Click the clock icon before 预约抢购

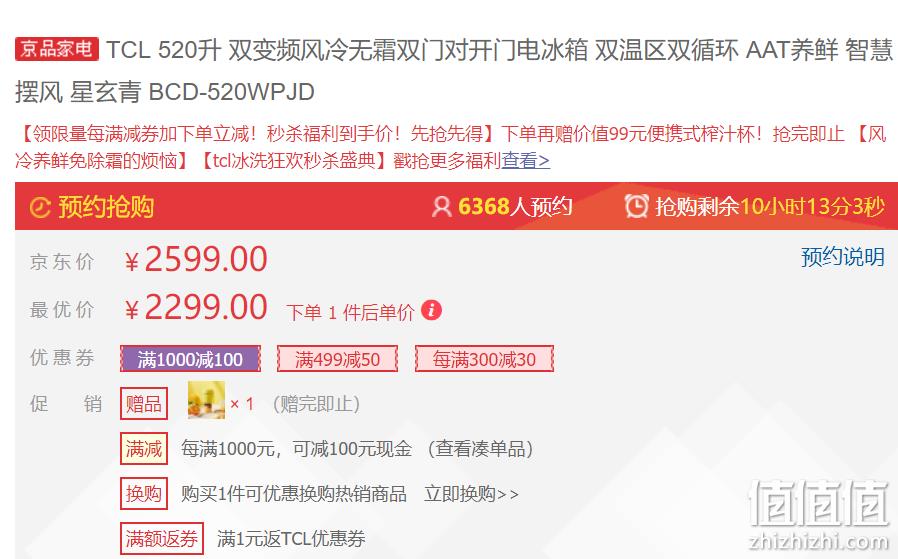(x=40, y=207)
